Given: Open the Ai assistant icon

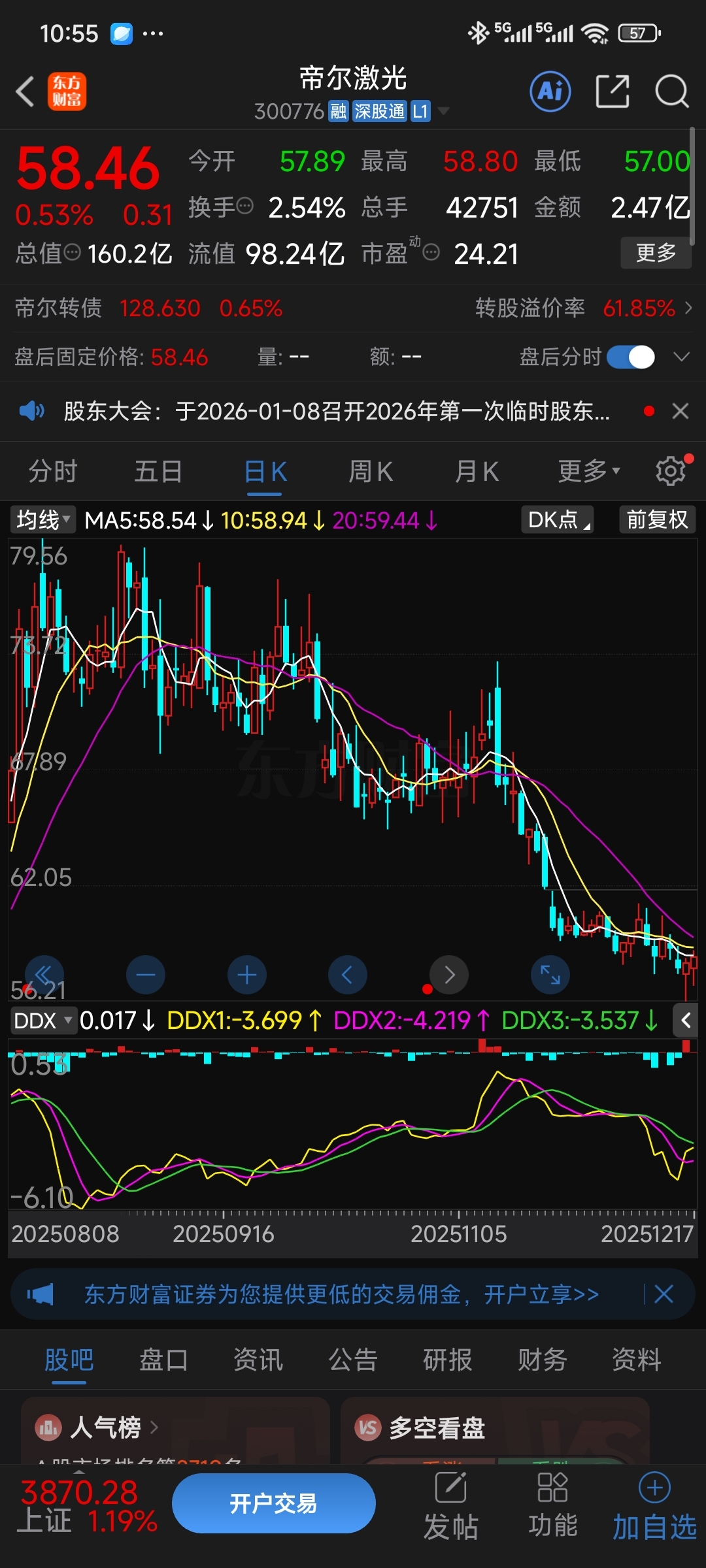Looking at the screenshot, I should pos(550,91).
